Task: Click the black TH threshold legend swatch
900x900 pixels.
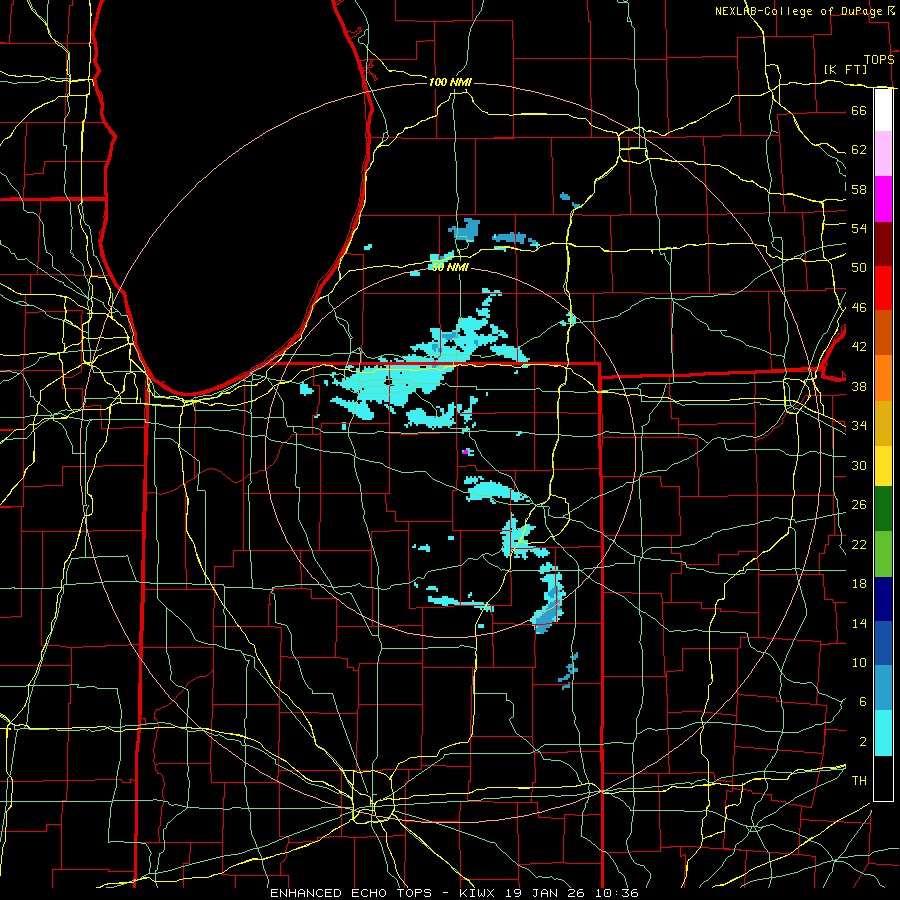Action: (x=883, y=778)
